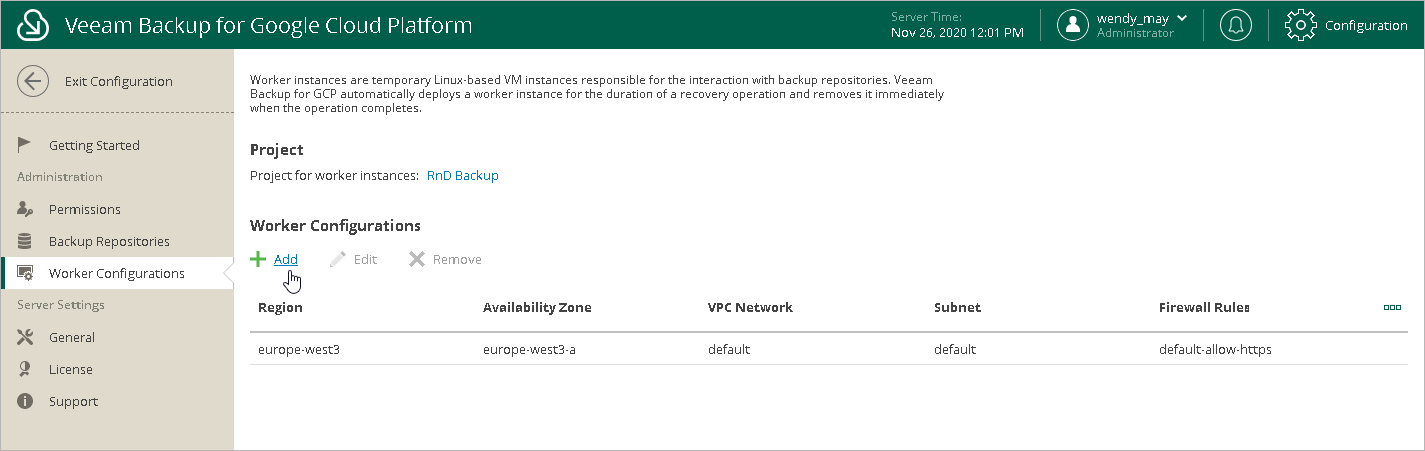
Task: Click the Exit Configuration back arrow icon
Action: (x=33, y=82)
